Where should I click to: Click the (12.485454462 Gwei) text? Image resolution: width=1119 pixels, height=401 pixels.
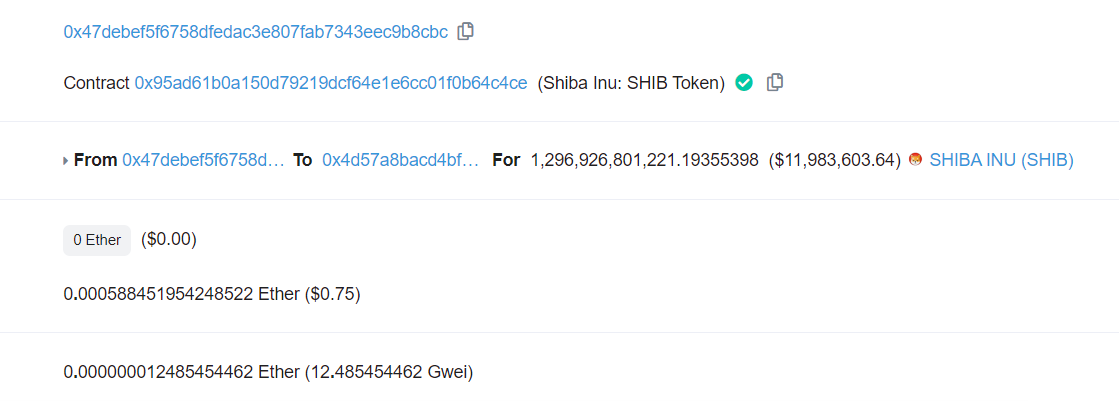point(389,372)
